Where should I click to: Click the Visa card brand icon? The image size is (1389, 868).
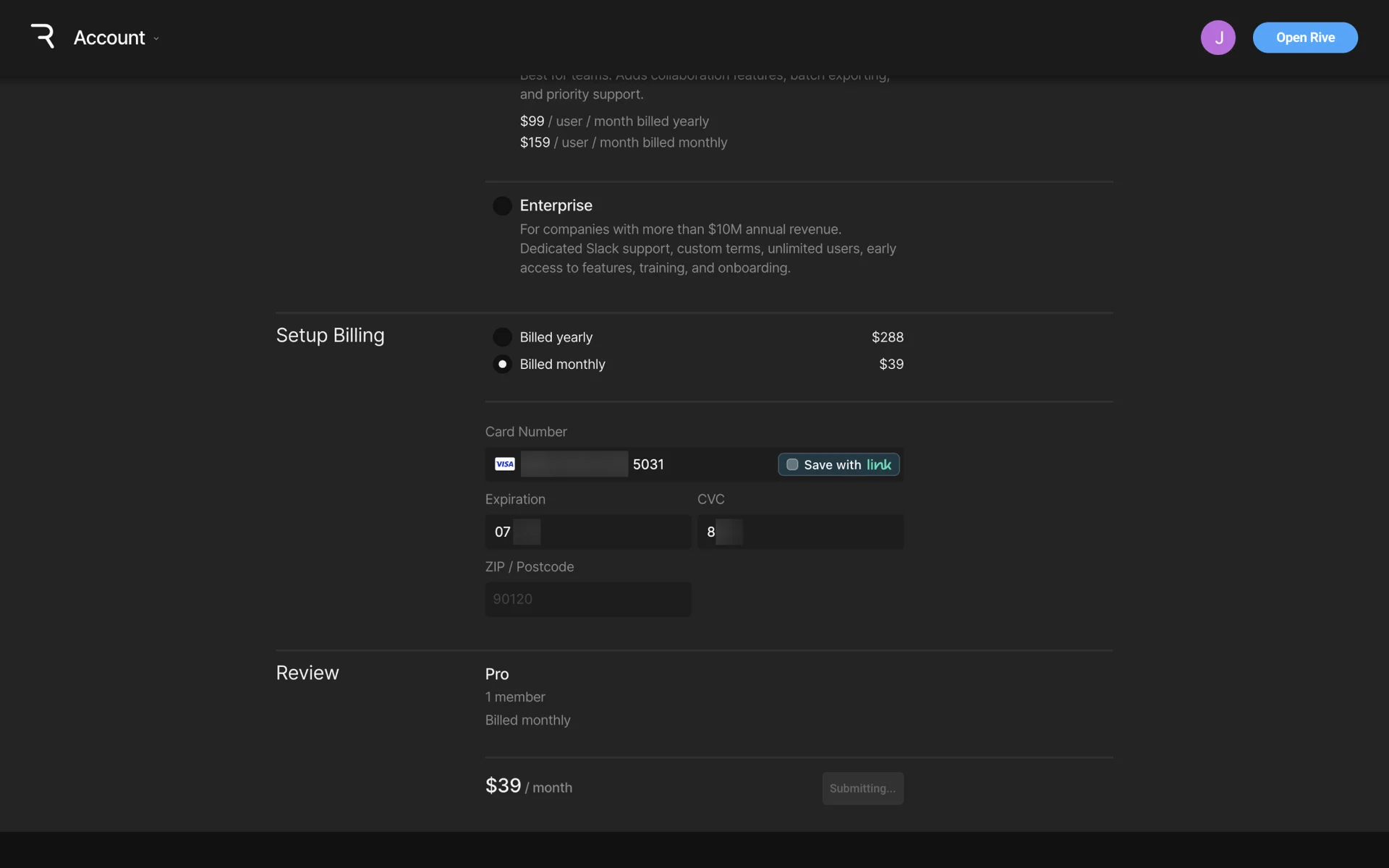click(504, 464)
